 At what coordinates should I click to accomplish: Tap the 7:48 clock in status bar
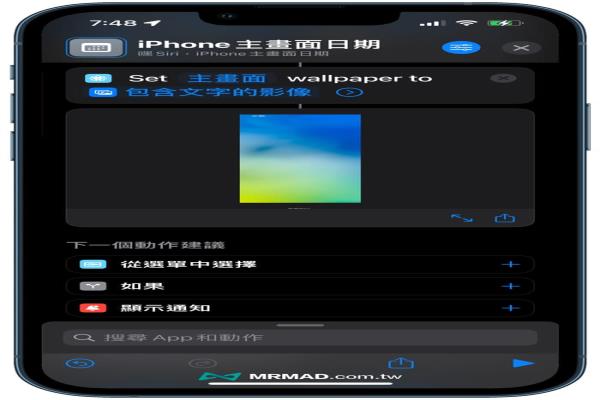point(113,23)
